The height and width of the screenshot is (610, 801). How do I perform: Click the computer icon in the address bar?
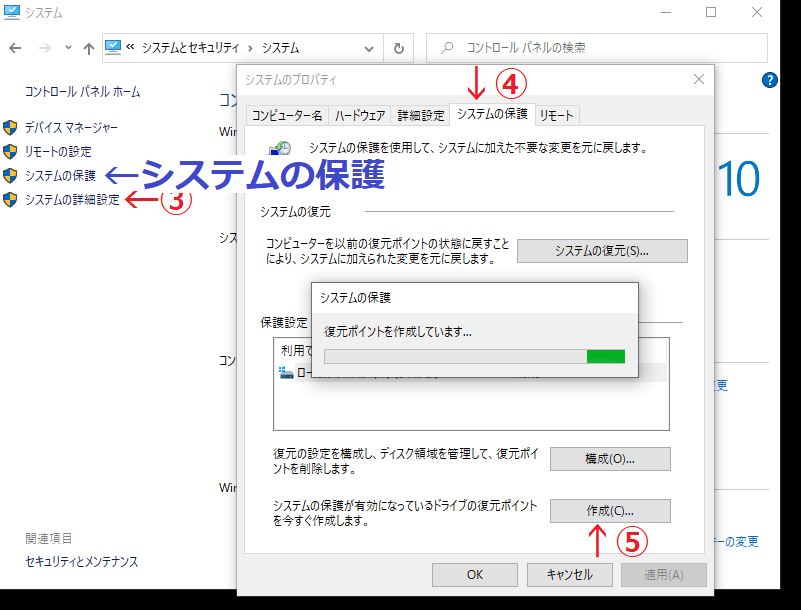click(114, 47)
